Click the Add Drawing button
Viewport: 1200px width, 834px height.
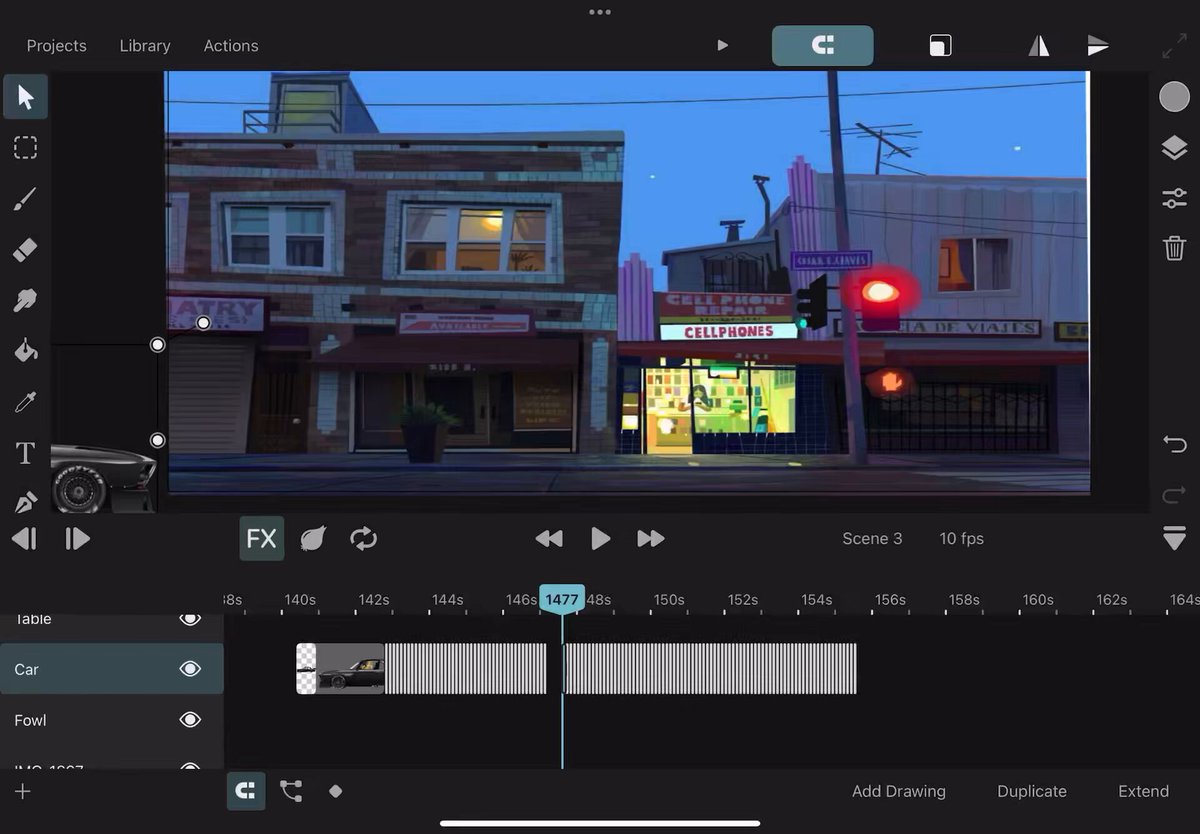pyautogui.click(x=898, y=791)
